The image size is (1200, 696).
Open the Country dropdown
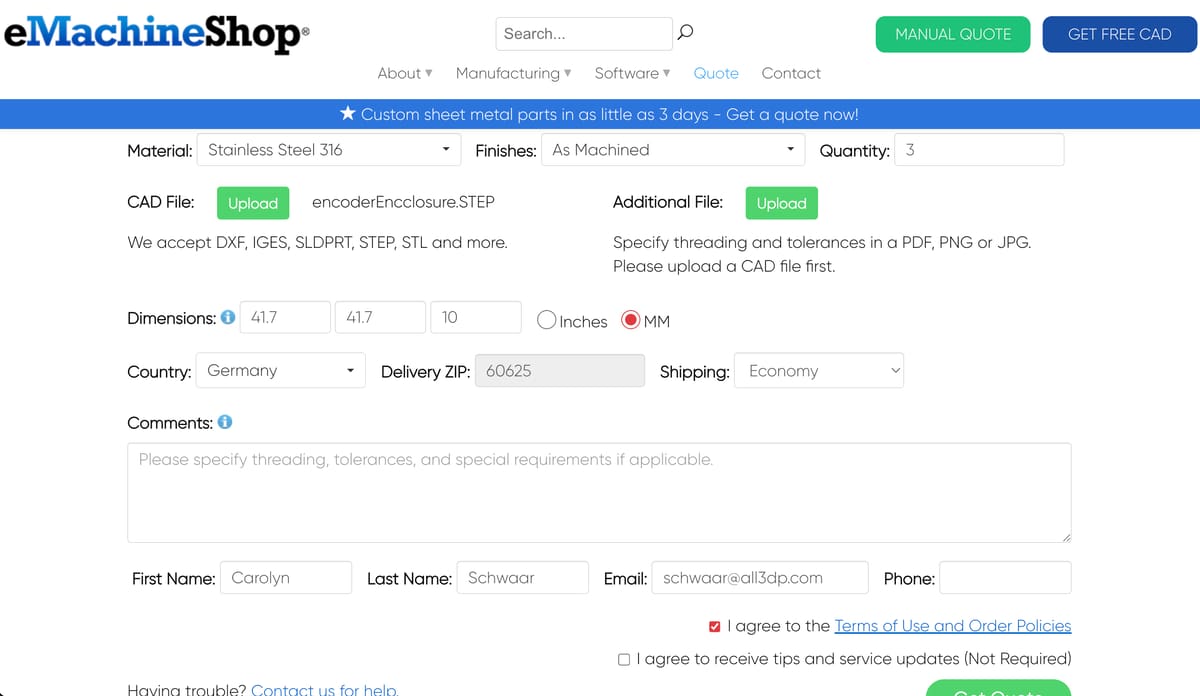[281, 371]
